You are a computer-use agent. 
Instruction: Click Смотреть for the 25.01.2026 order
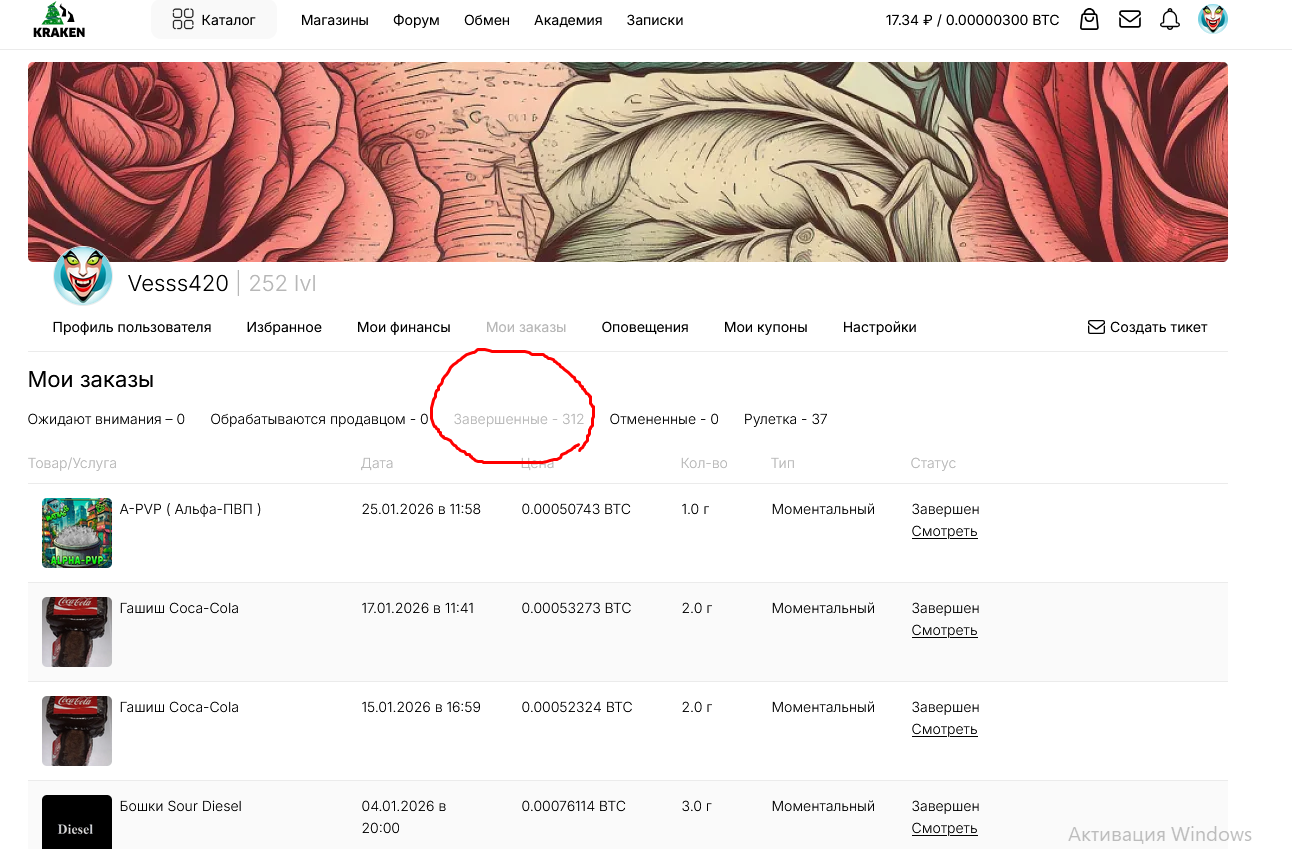pos(944,531)
